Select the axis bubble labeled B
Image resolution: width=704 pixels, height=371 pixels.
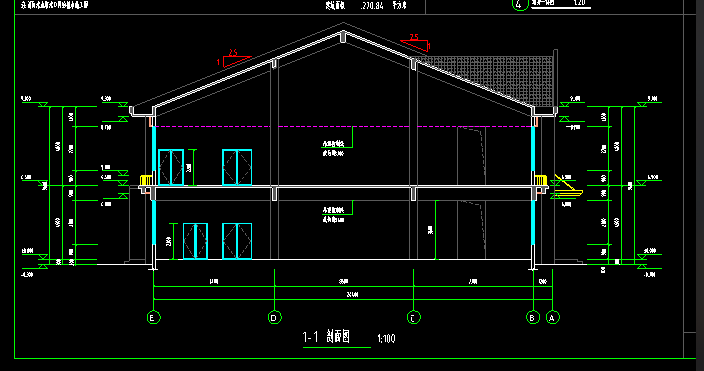tap(532, 318)
